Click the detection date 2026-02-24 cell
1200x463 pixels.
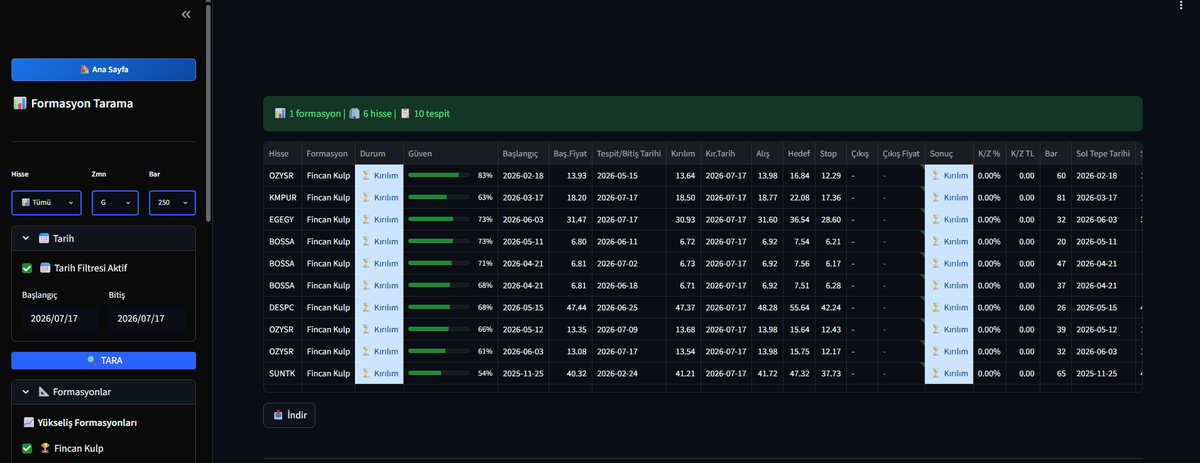[x=629, y=374]
